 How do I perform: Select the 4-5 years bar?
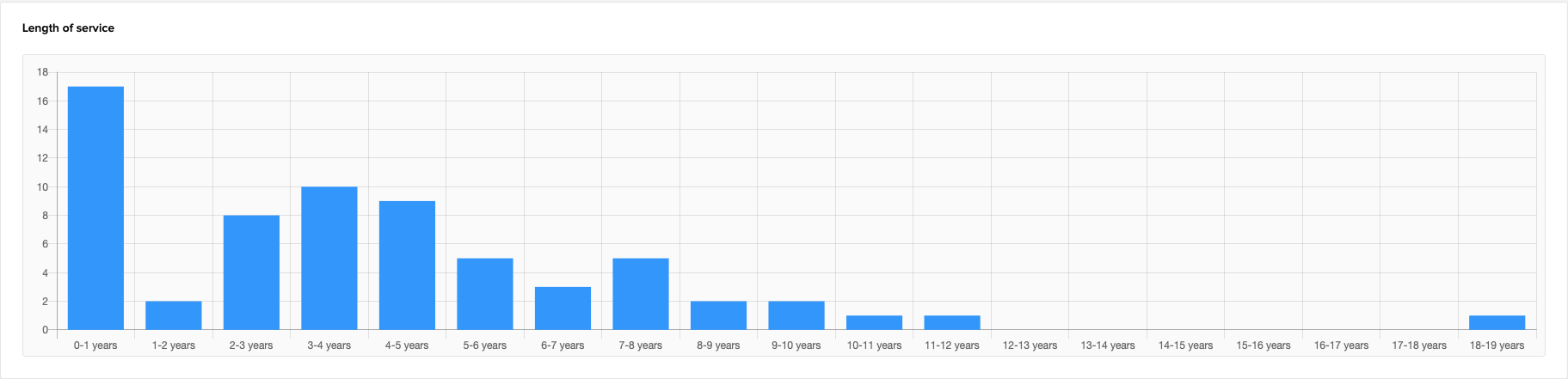point(407,266)
